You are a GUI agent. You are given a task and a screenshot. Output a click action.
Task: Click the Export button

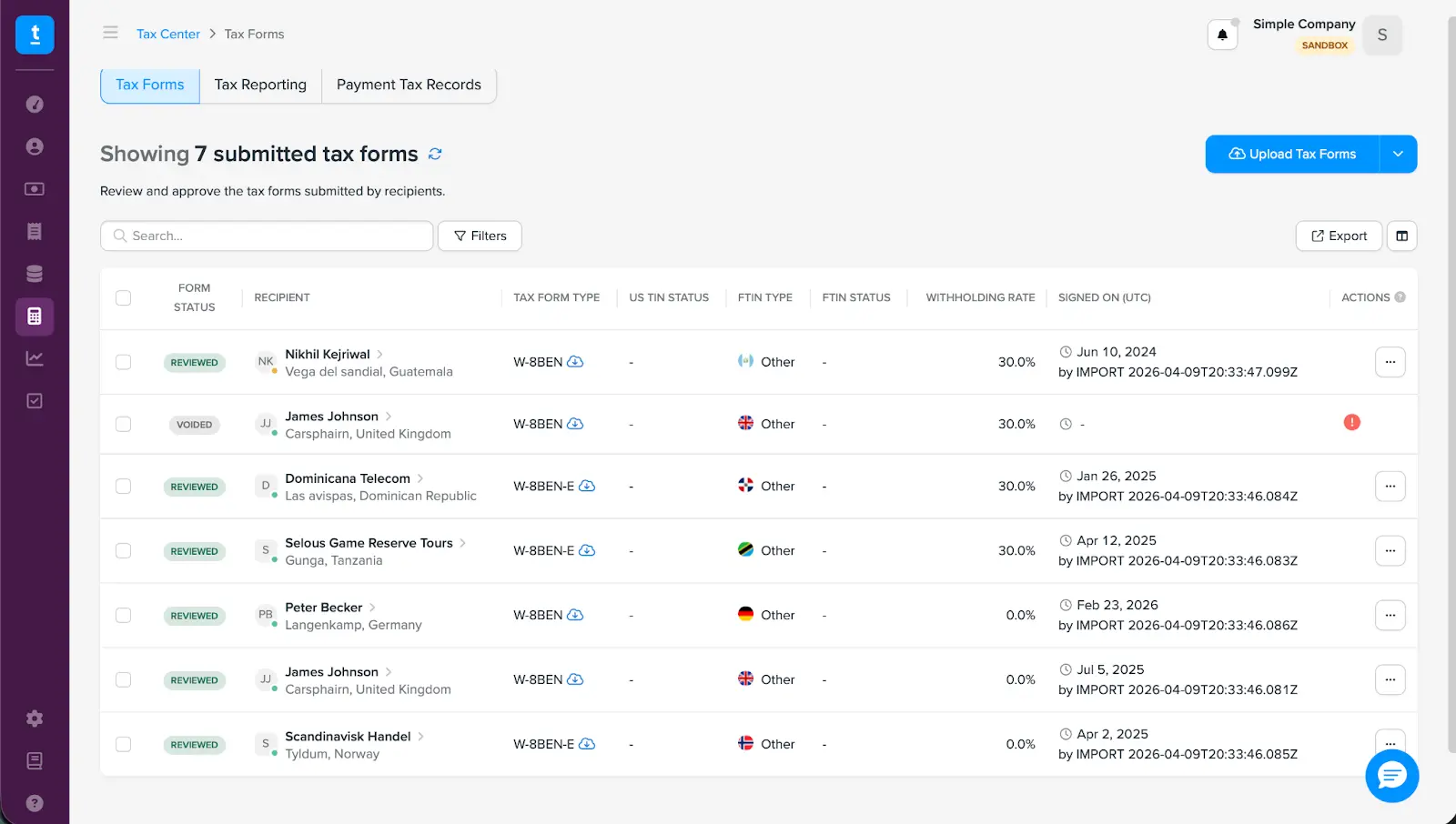coord(1339,236)
